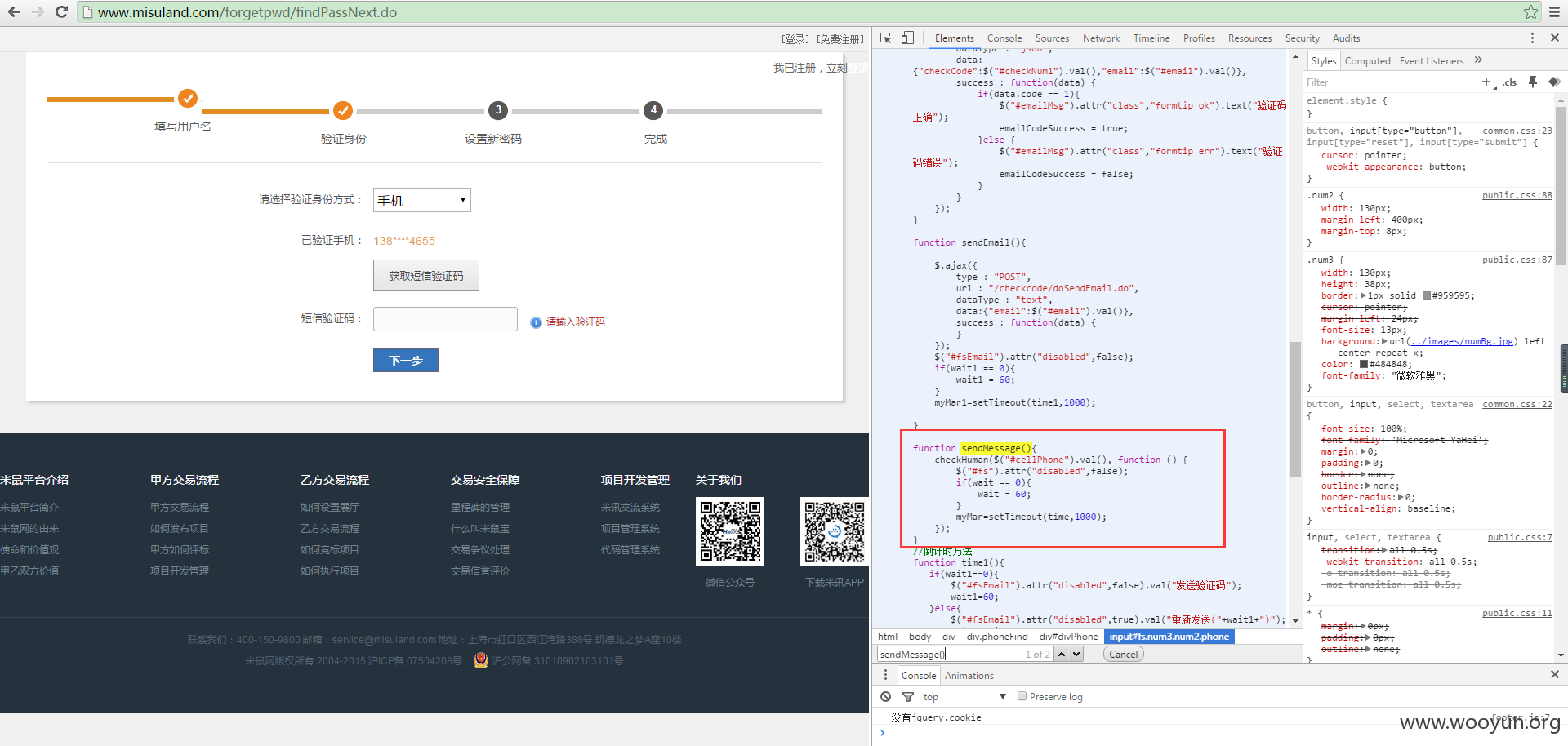Open the Timeline tab
The width and height of the screenshot is (1568, 746).
1151,38
